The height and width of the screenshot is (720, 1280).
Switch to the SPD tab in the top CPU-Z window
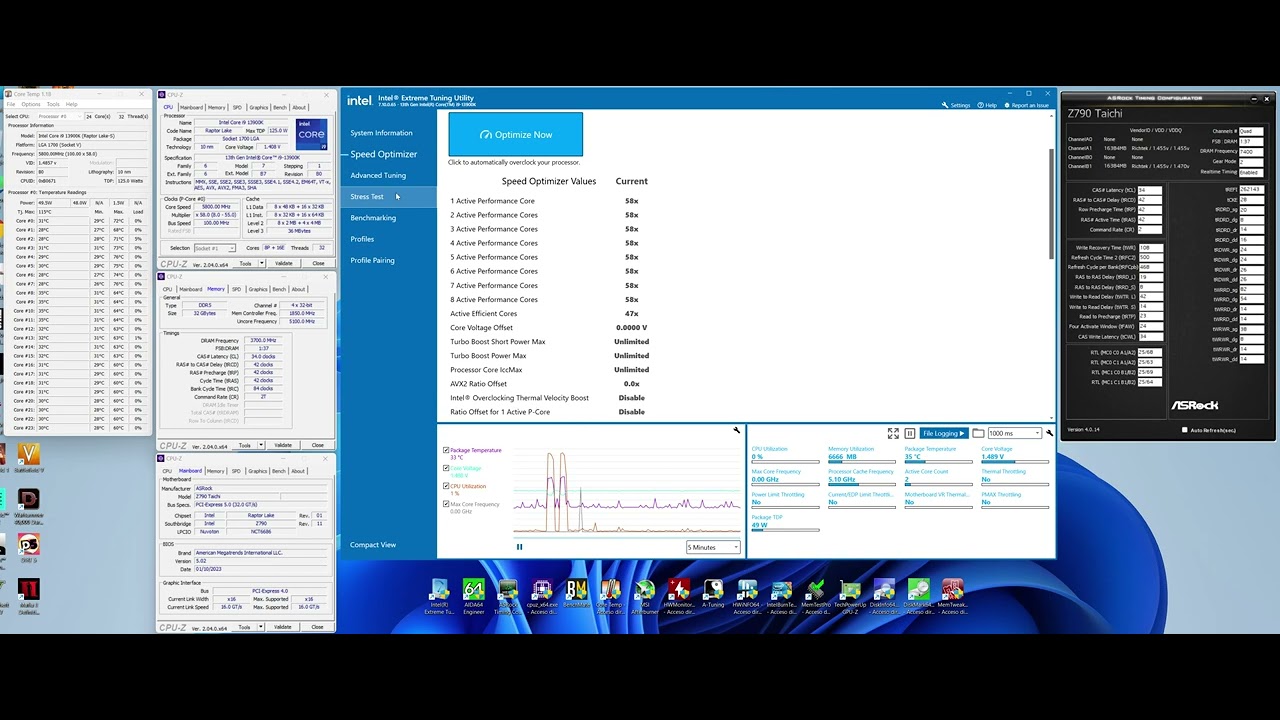point(237,107)
